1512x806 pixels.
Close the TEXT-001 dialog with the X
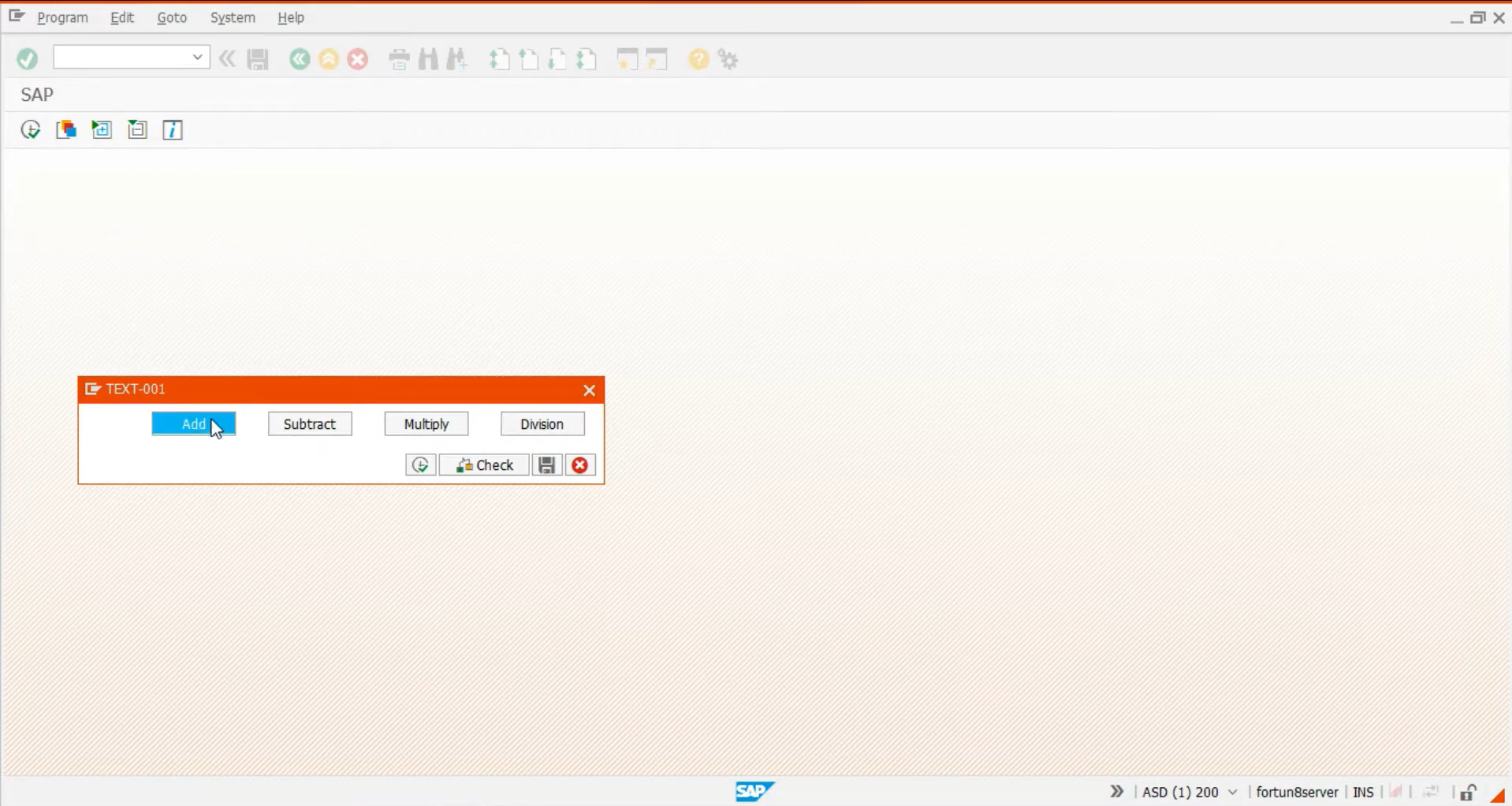[x=589, y=390]
